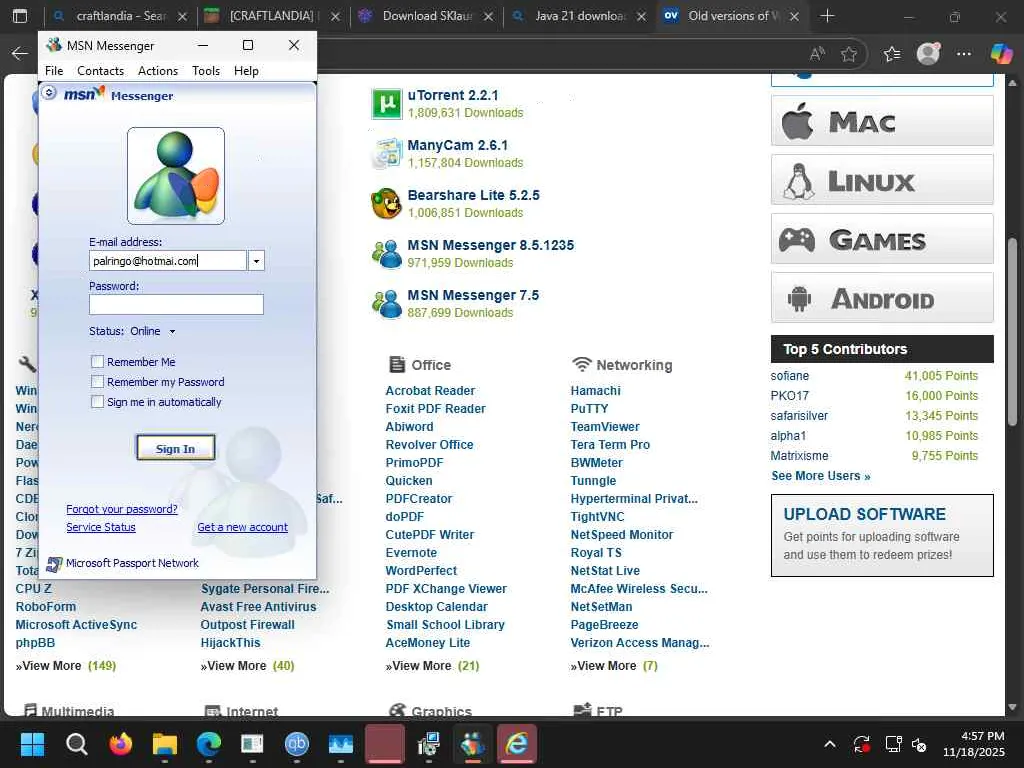
Task: Open Edge Settings and more menu
Action: click(964, 54)
